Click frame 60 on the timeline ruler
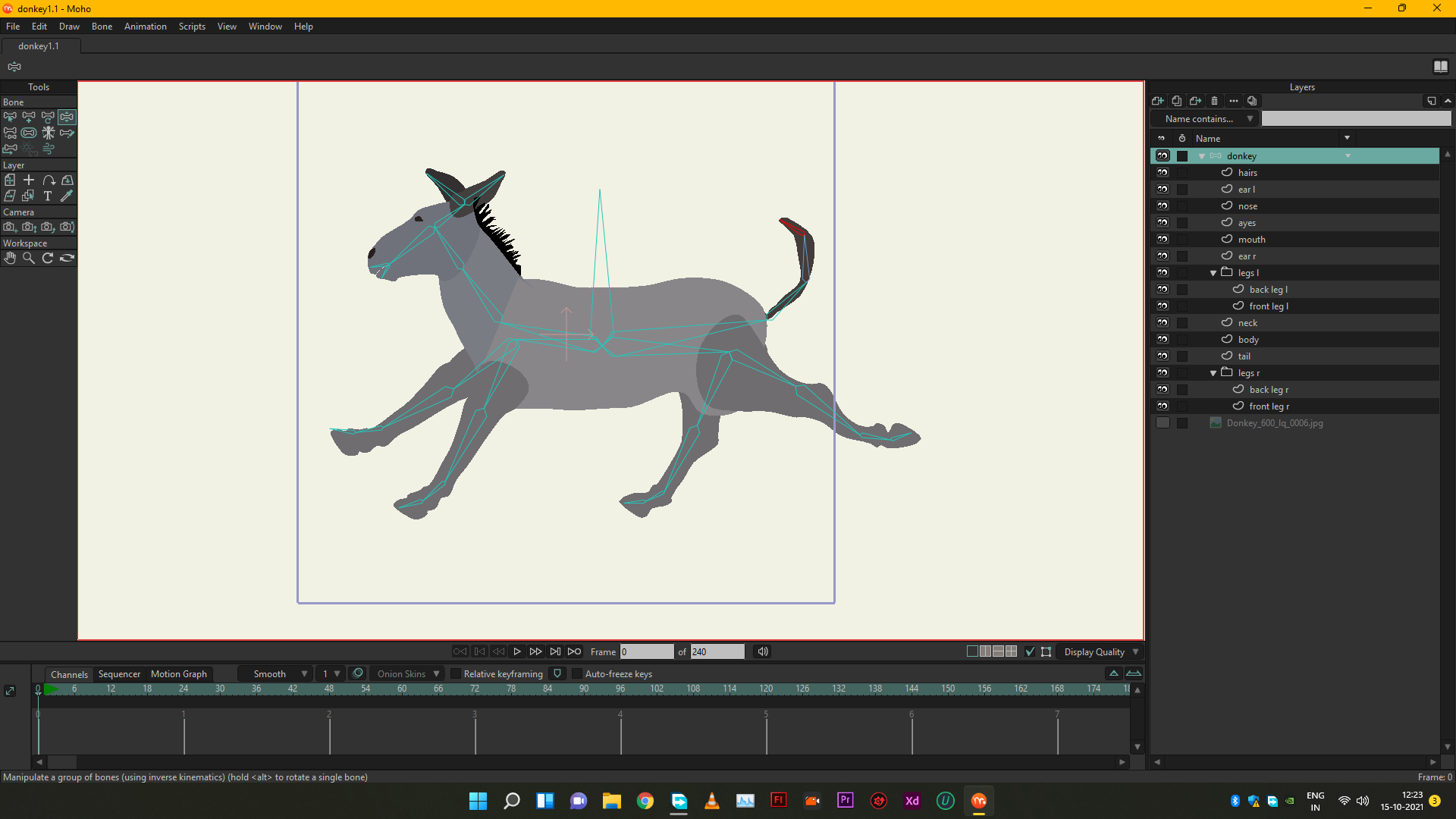 [402, 689]
